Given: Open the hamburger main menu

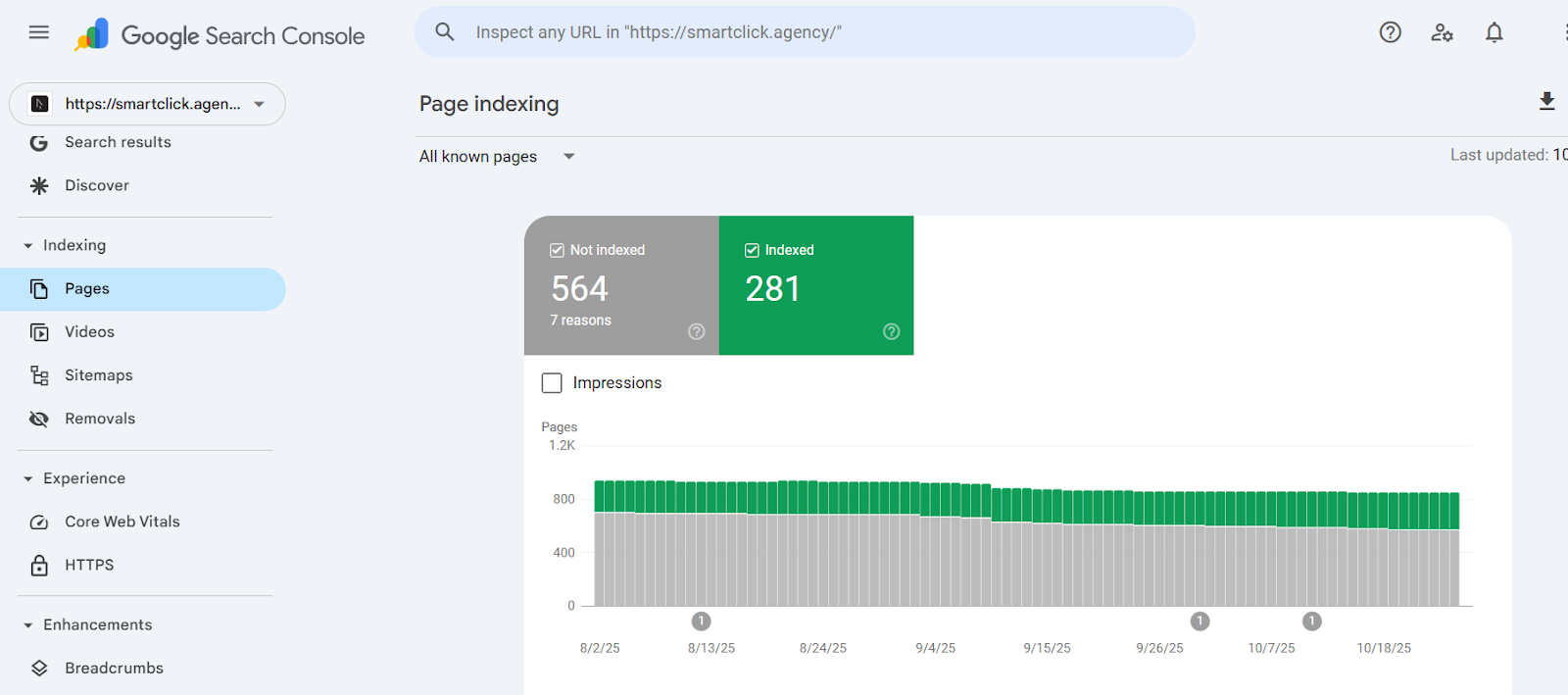Looking at the screenshot, I should tap(39, 32).
